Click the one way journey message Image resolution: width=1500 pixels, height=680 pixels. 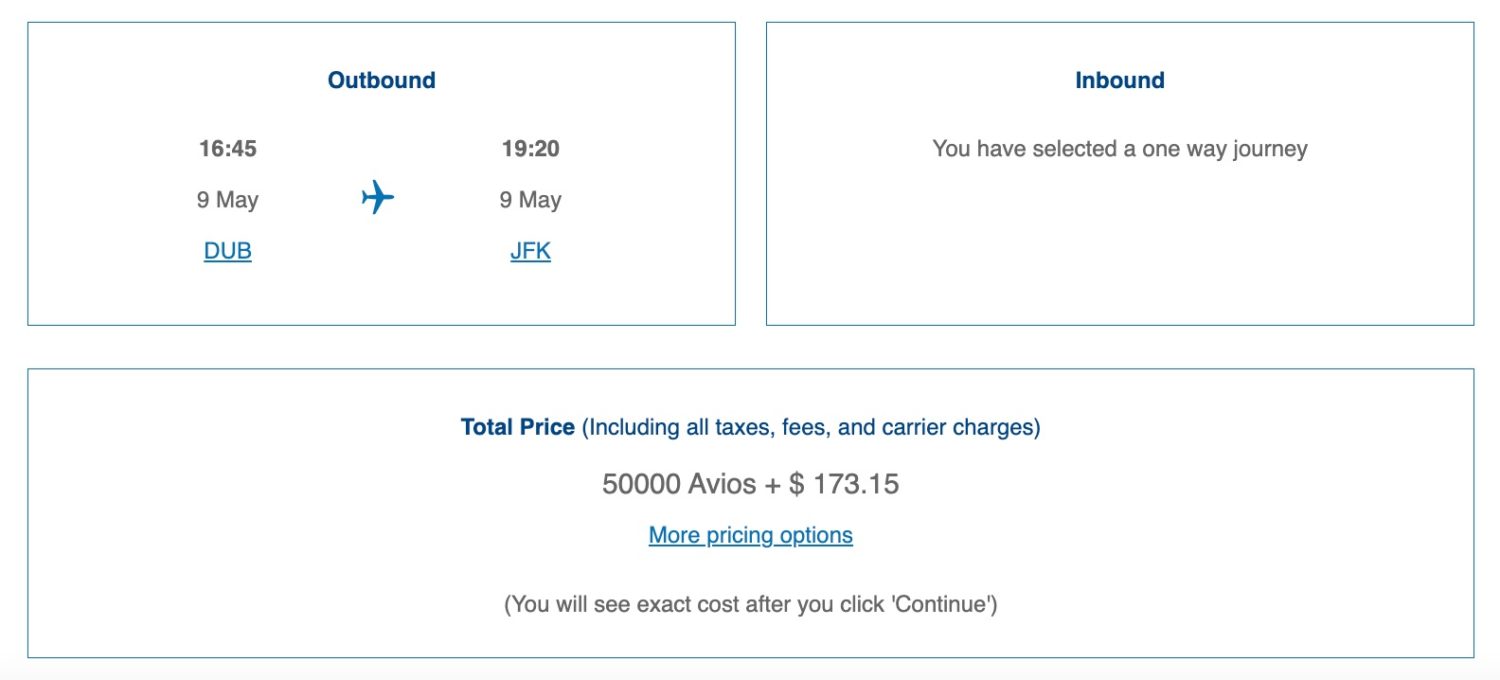click(x=1120, y=149)
